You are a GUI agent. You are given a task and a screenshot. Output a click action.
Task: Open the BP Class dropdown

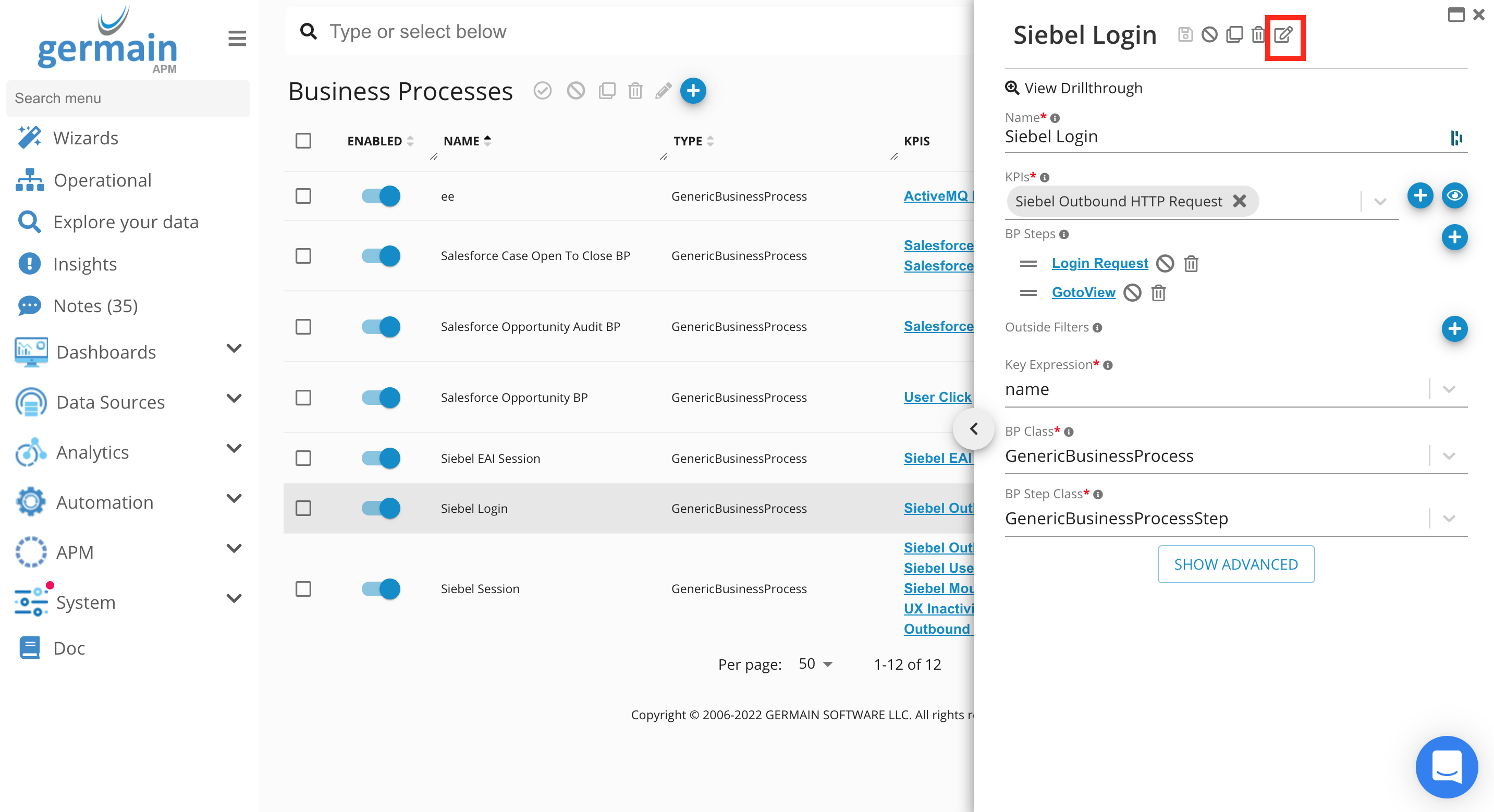pos(1448,456)
